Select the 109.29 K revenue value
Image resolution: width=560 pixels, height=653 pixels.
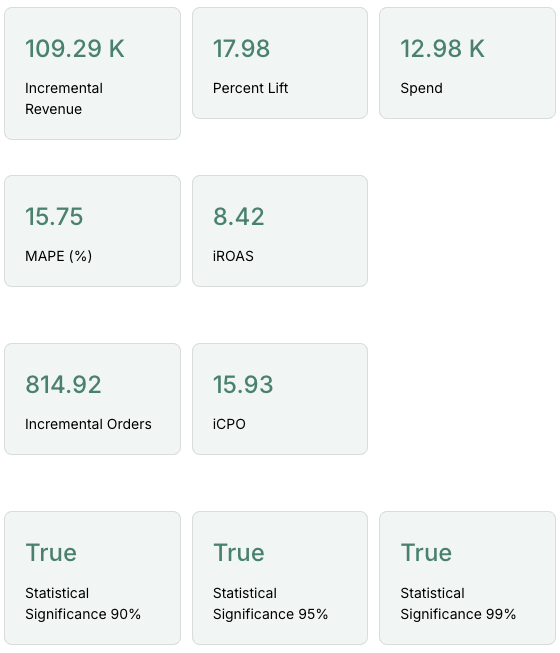pos(75,48)
